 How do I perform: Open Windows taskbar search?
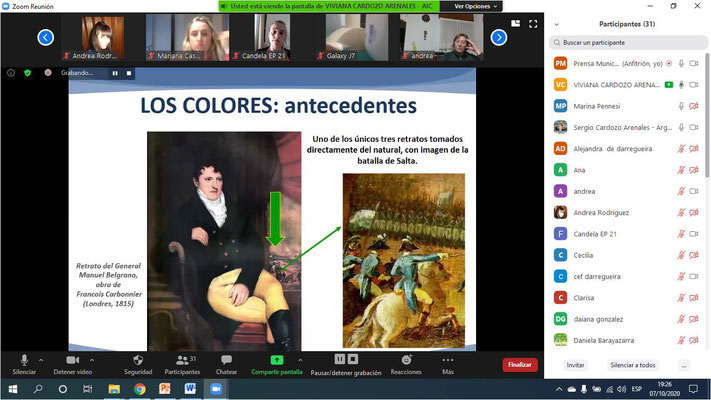point(38,389)
